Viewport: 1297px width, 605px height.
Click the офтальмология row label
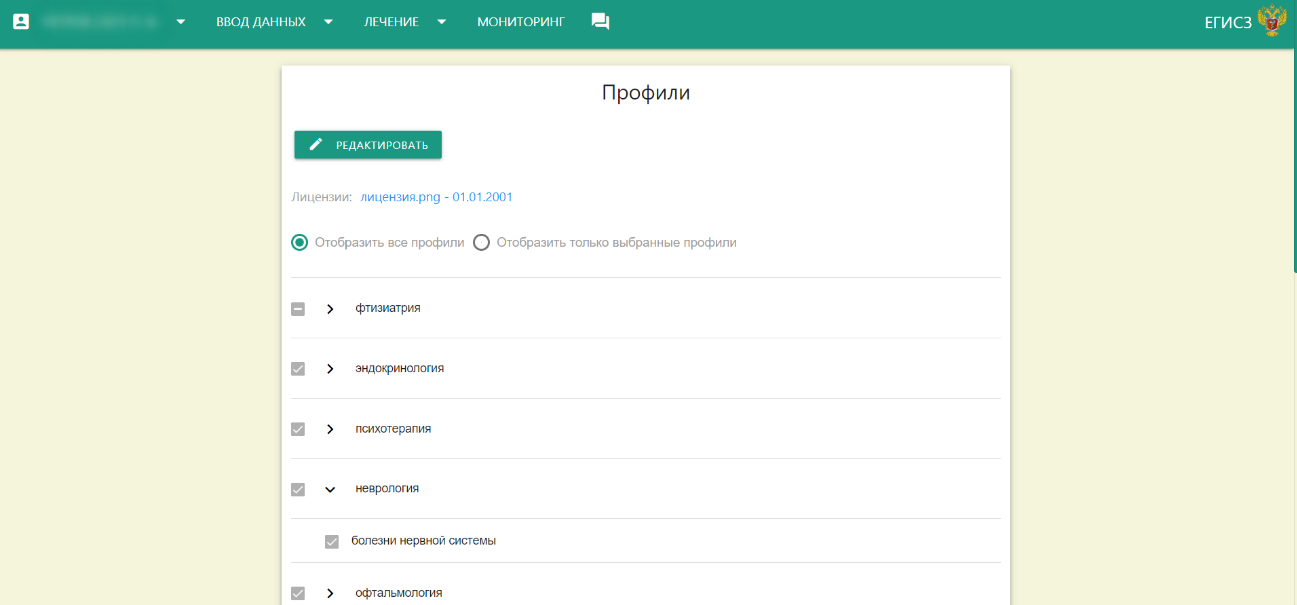(399, 592)
